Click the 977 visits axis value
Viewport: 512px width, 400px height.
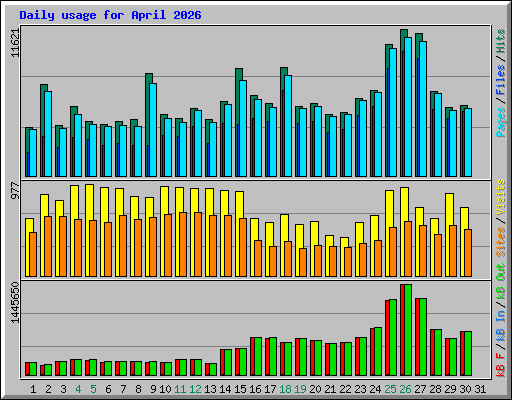(15, 191)
